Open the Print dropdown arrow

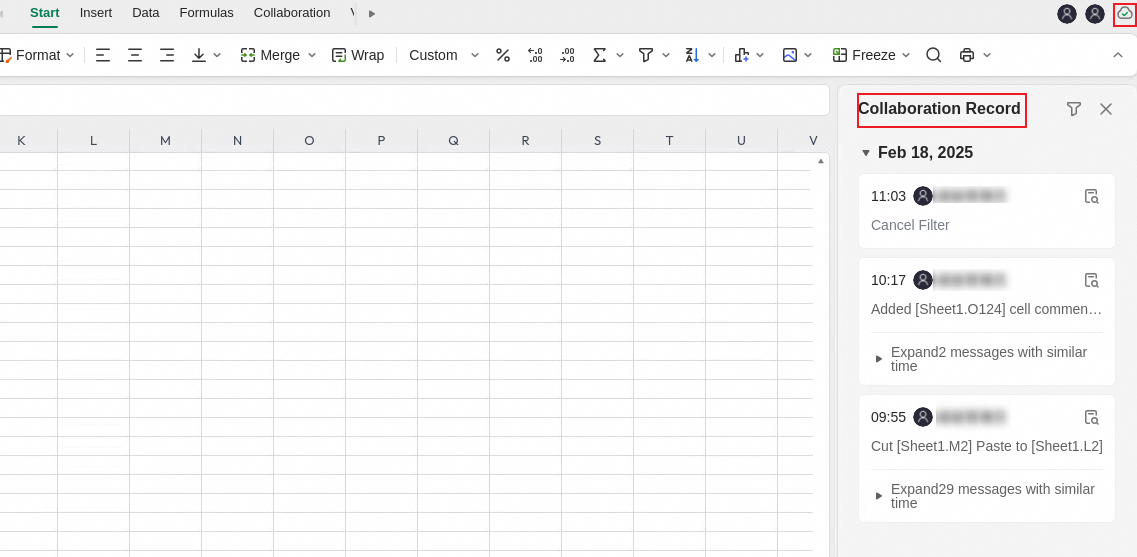(x=986, y=55)
